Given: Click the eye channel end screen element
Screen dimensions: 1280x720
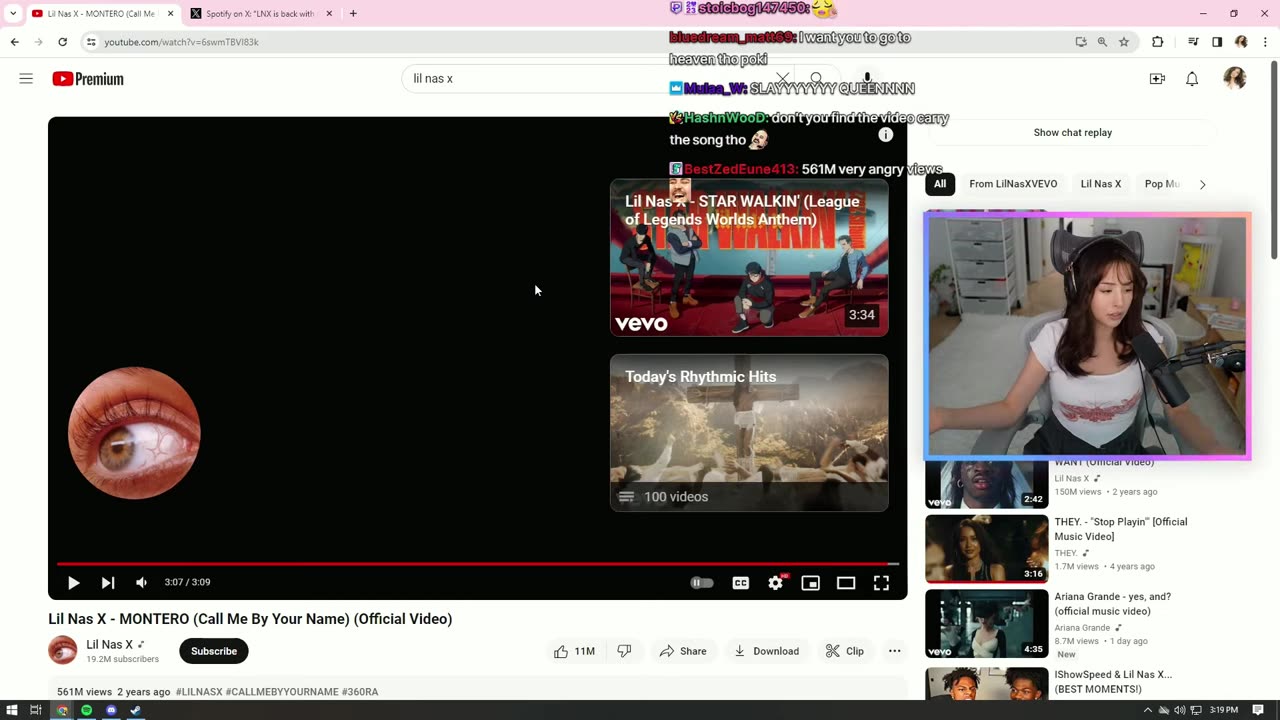Looking at the screenshot, I should (134, 433).
